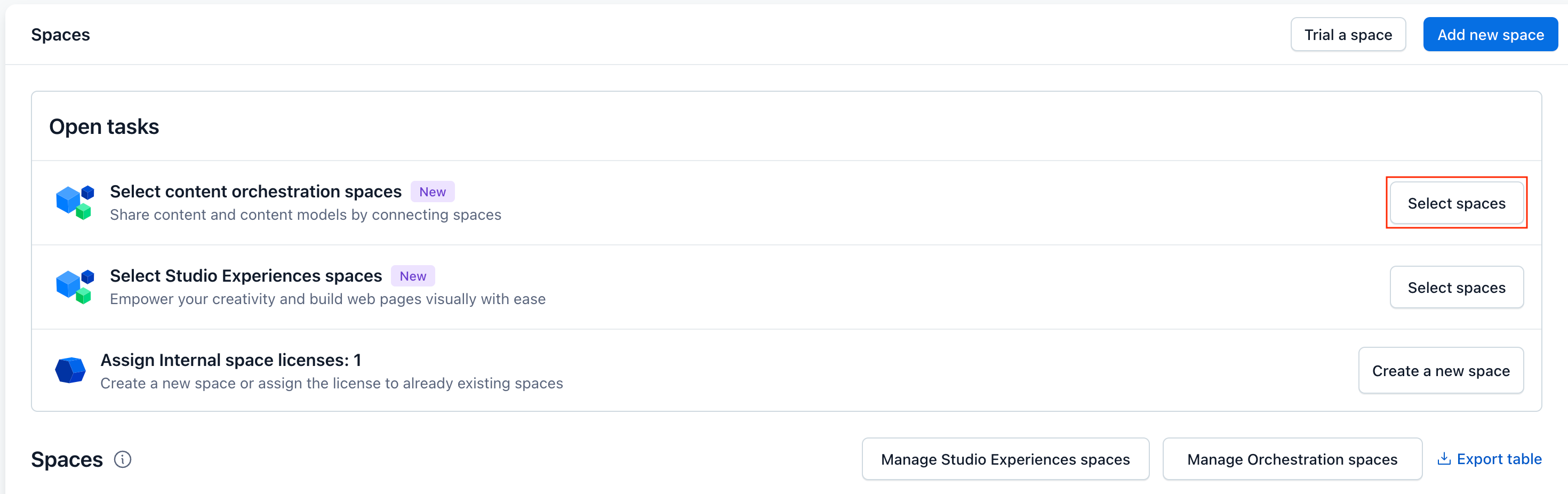Click the 'Select content orchestration spaces' title
This screenshot has height=494, width=1568.
255,192
